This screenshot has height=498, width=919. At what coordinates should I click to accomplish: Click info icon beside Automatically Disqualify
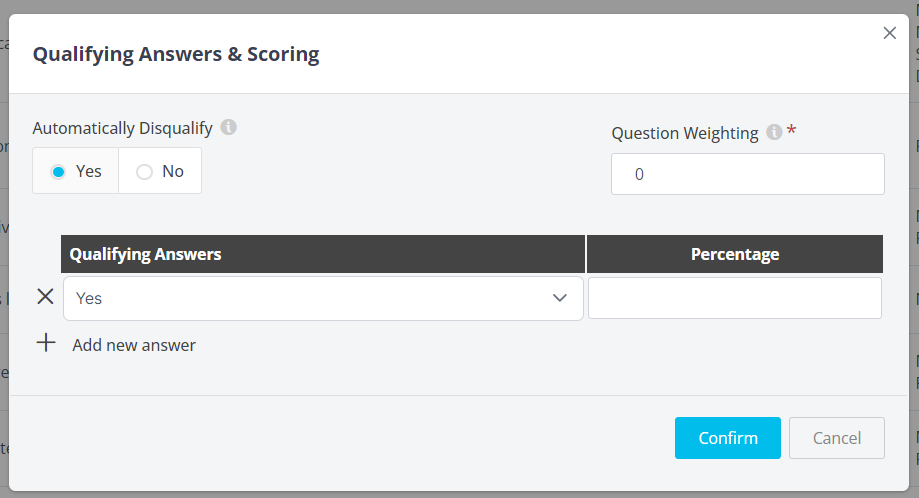click(228, 127)
